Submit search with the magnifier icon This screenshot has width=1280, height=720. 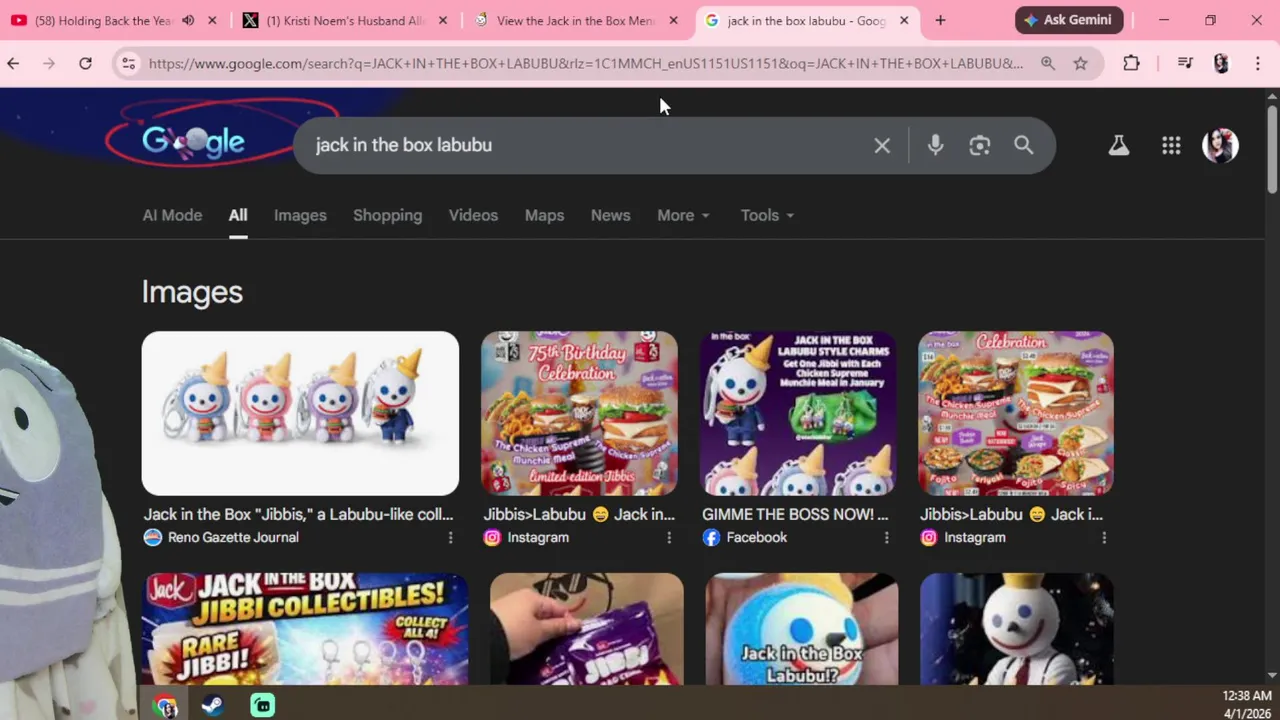(1023, 145)
